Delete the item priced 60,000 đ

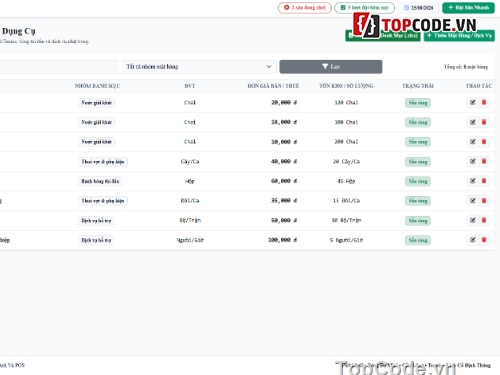(484, 181)
